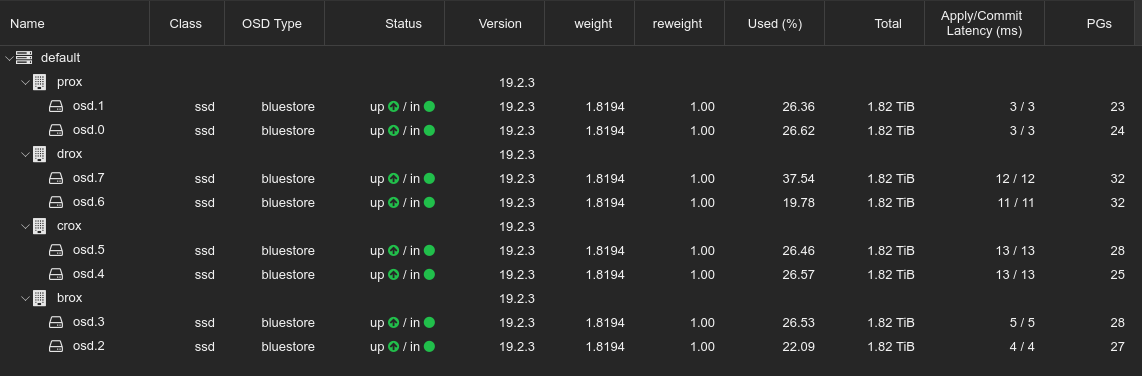
Task: Click the green up arrow of osd.7
Action: click(x=393, y=179)
